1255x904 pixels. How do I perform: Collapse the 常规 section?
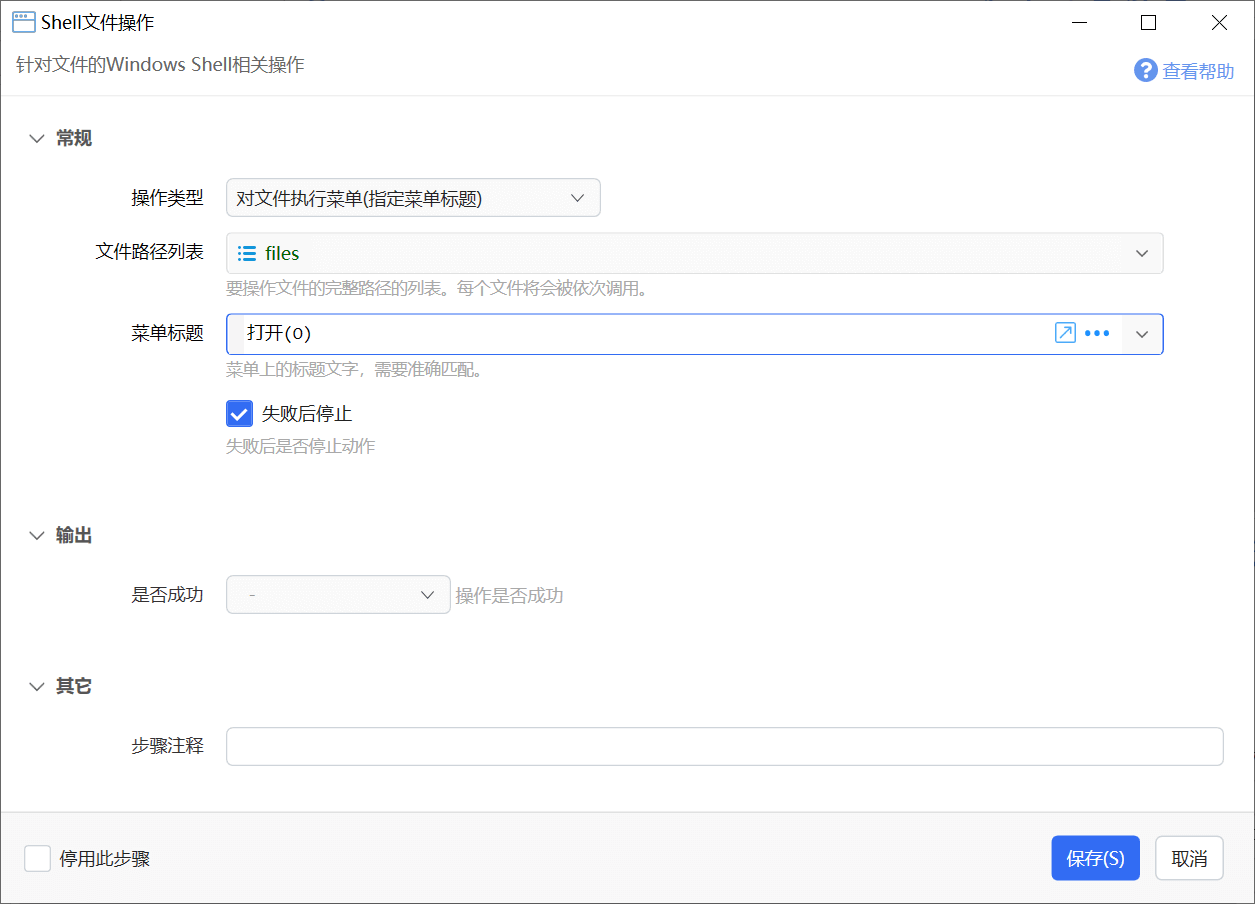click(x=37, y=138)
